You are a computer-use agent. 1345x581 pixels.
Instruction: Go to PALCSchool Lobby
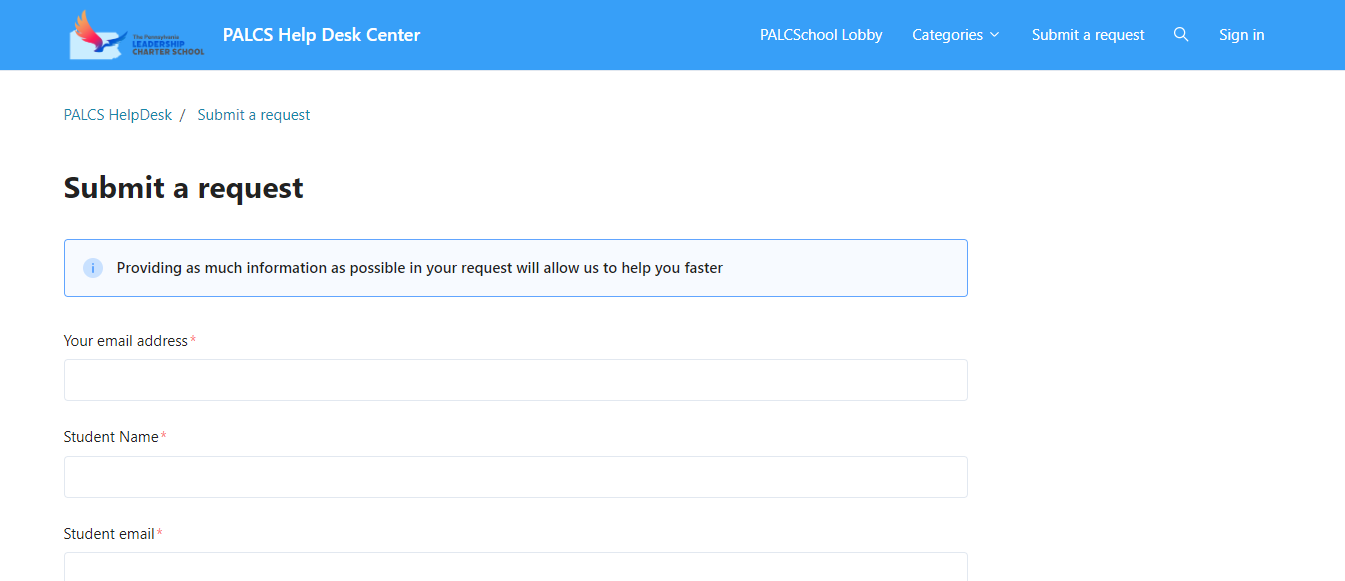(x=821, y=35)
